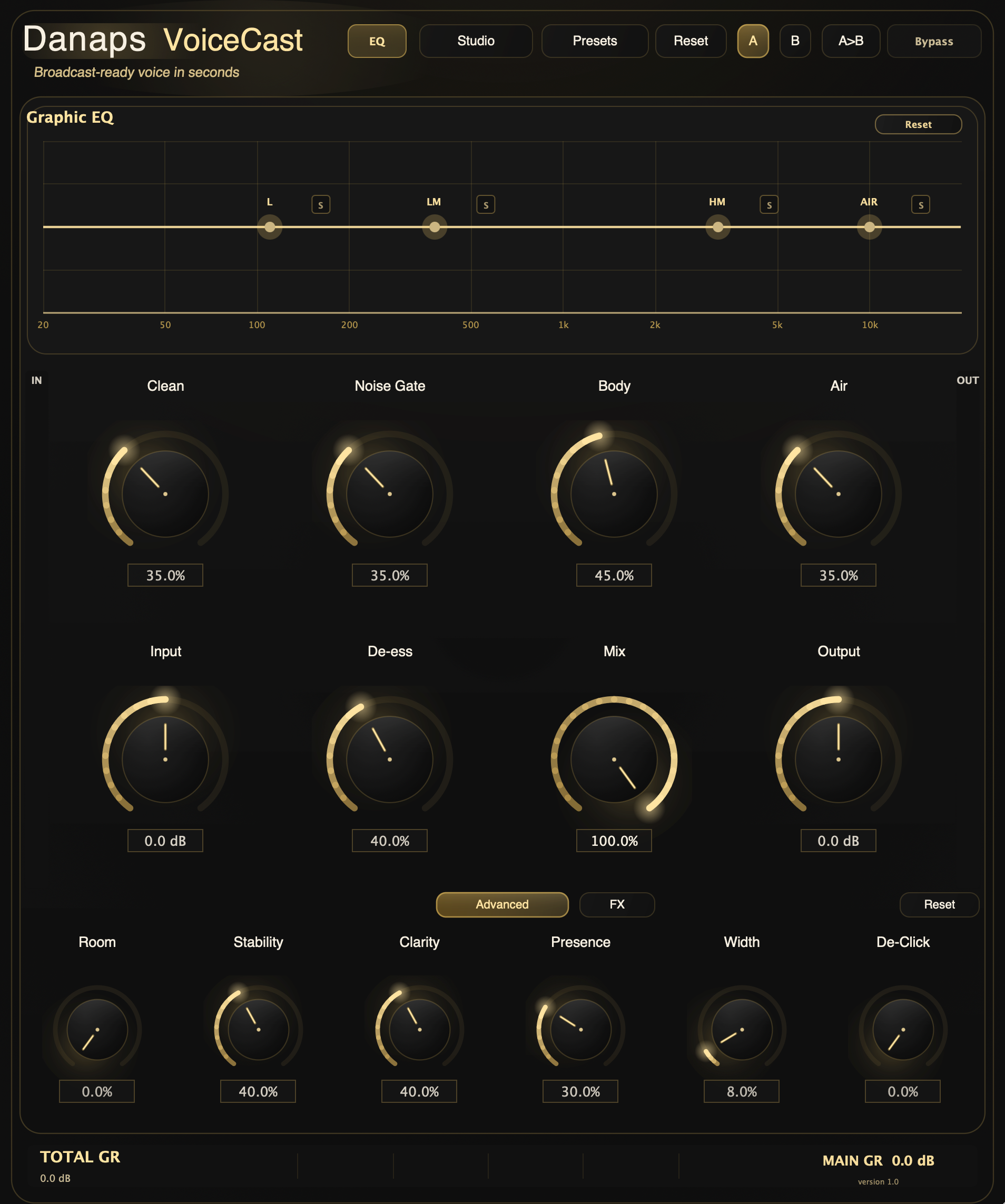Screen dimensions: 1005x1204
Task: Click the Input value field 0.0 dB
Action: (165, 841)
